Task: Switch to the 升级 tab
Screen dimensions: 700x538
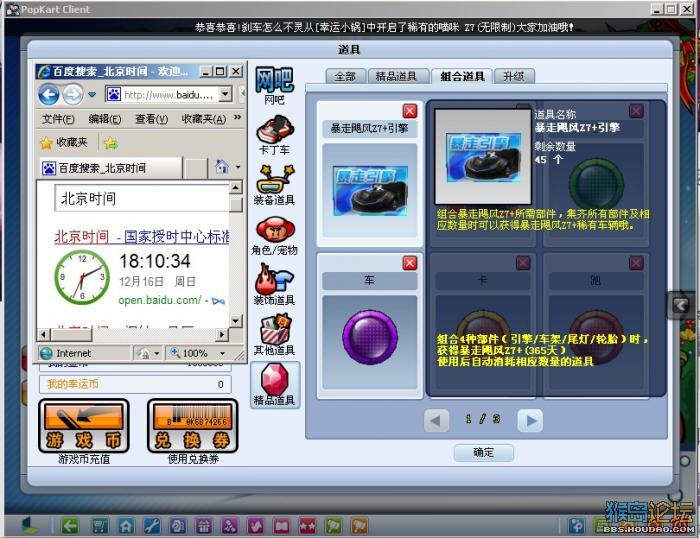Action: (x=514, y=76)
